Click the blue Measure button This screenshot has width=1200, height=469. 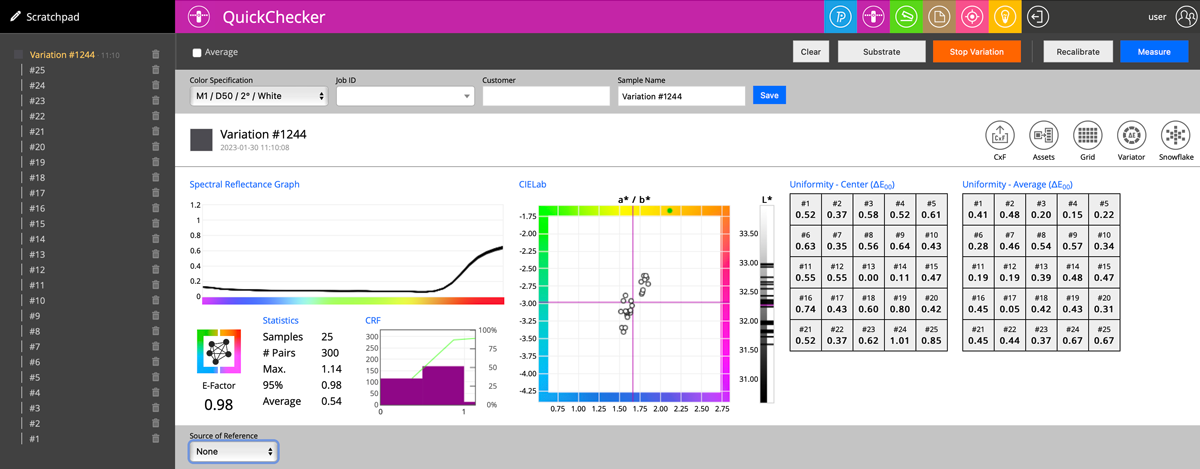[x=1154, y=52]
